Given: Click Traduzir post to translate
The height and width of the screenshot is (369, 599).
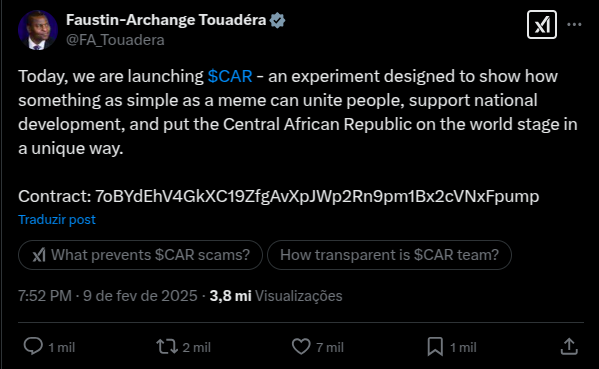Looking at the screenshot, I should [57, 220].
